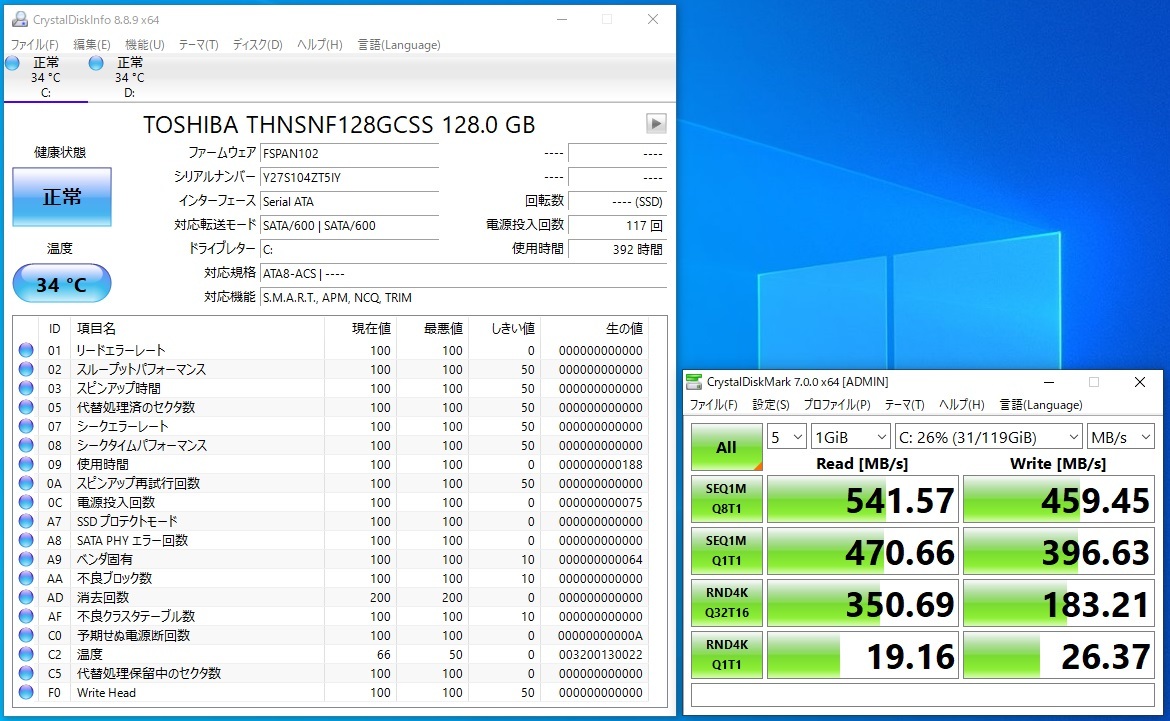Screen dimensions: 1170x721
Task: Open 言語(Language) menu in CrystalDiskInfo
Action: (x=399, y=45)
